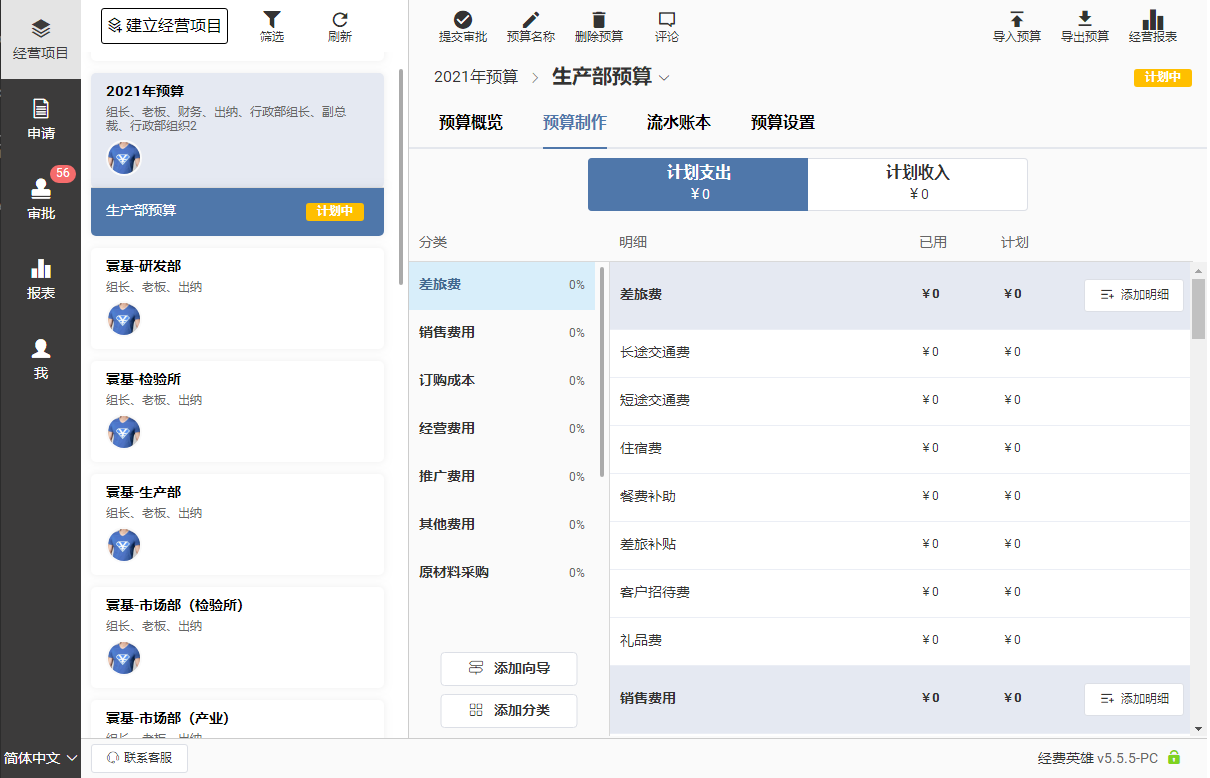1210x778 pixels.
Task: Click the 刷新 refresh icon
Action: click(x=340, y=20)
